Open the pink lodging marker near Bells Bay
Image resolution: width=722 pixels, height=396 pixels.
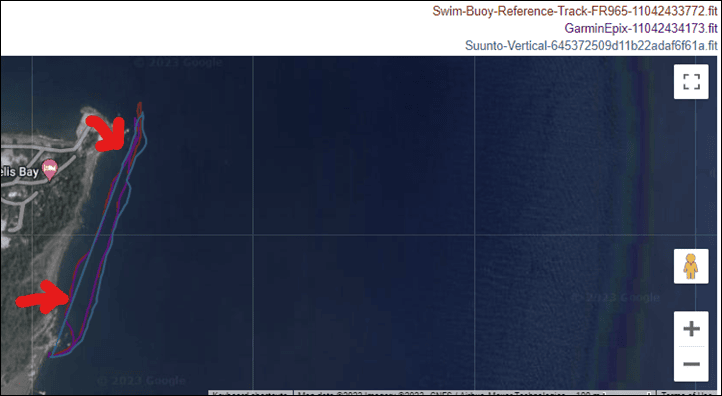[50, 170]
